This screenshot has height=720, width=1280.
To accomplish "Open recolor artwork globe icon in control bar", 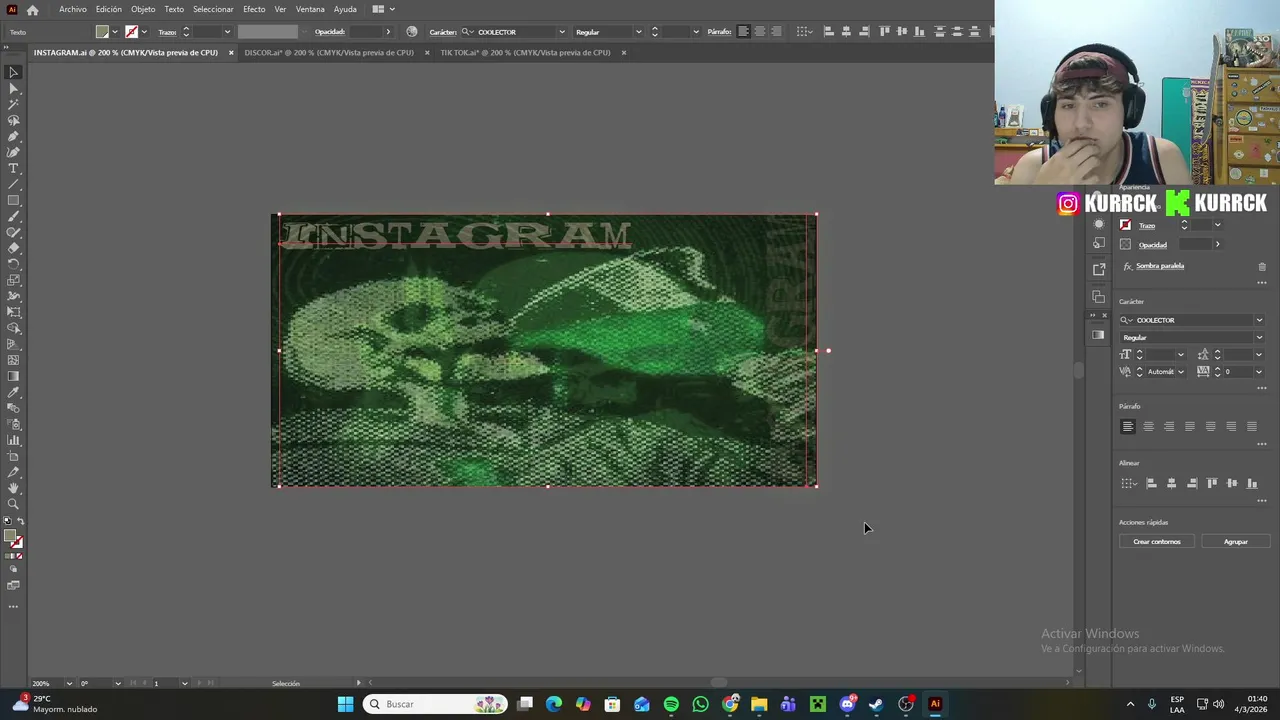I will coord(412,32).
